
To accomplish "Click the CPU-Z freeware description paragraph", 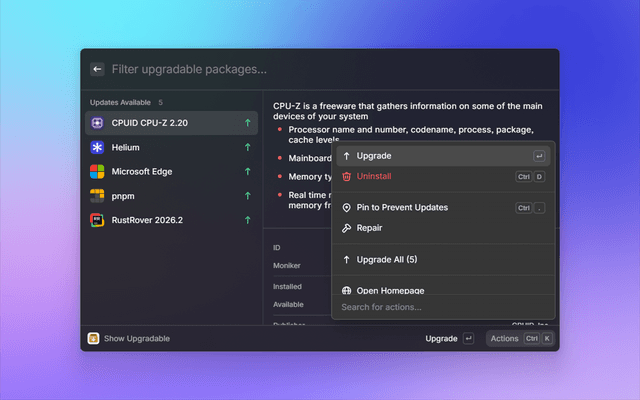I will [x=408, y=111].
